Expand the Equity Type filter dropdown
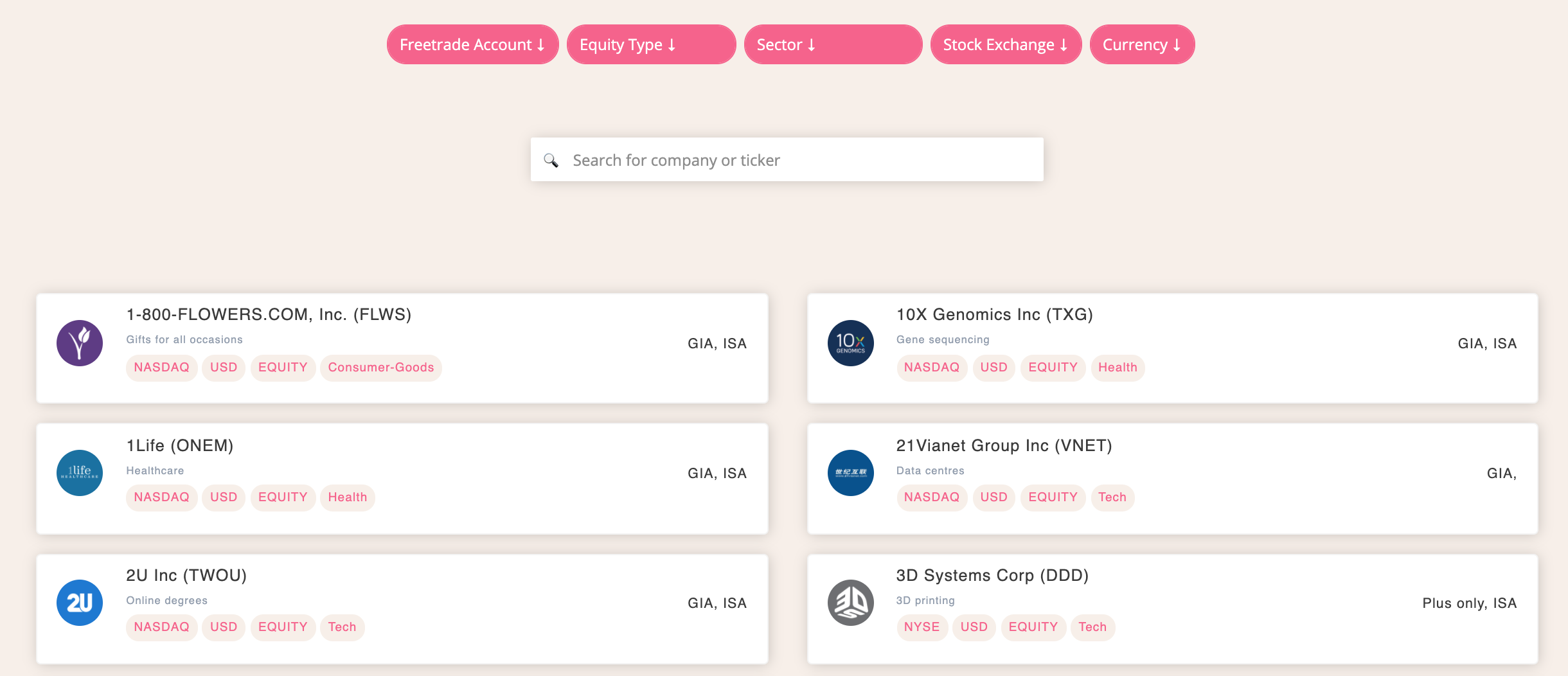Viewport: 1568px width, 676px height. 651,45
